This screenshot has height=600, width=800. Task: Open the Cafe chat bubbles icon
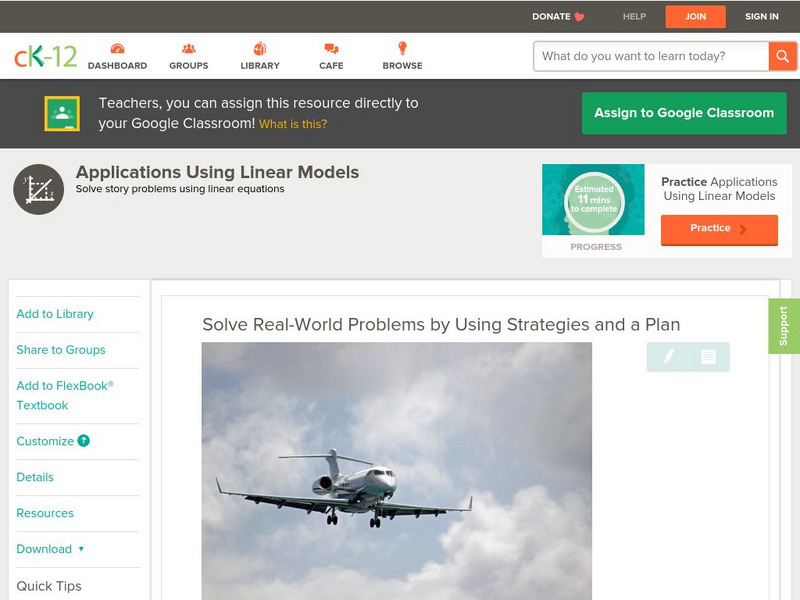point(331,48)
